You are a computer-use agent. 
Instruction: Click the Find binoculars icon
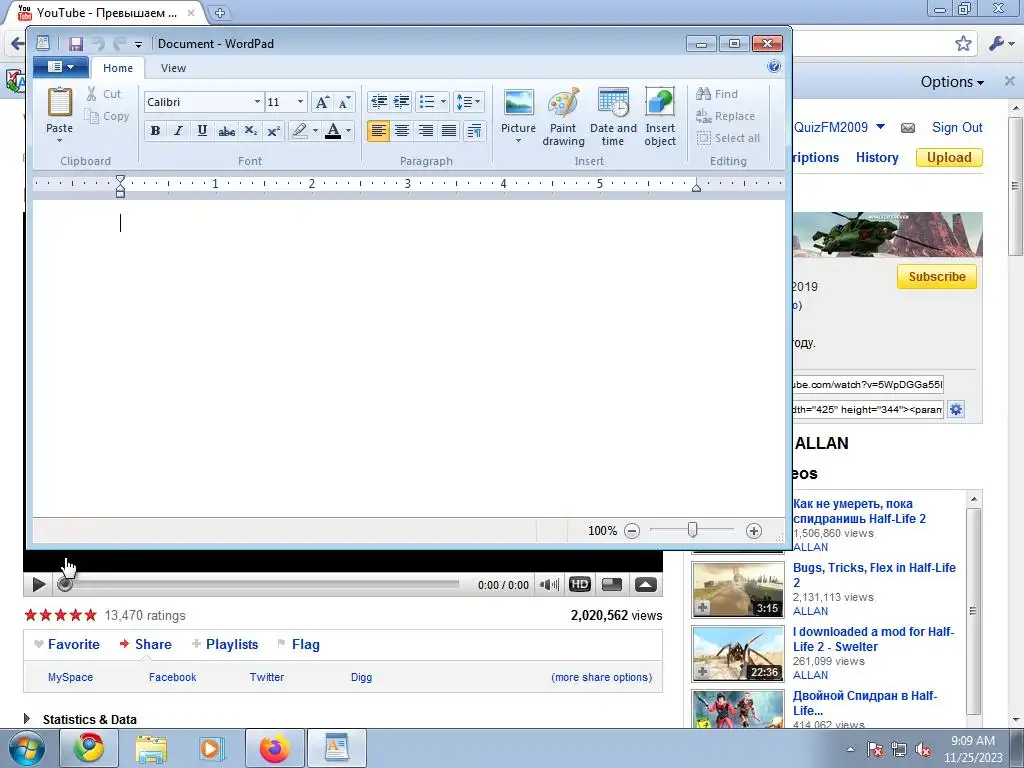(x=703, y=94)
